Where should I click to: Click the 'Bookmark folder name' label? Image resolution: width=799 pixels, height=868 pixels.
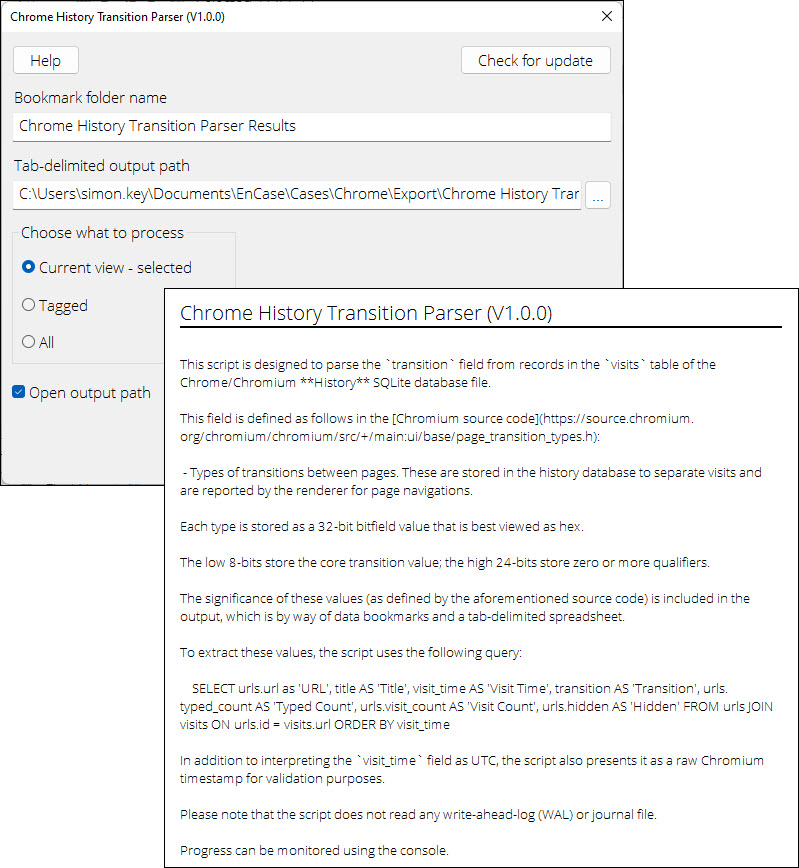click(x=90, y=98)
